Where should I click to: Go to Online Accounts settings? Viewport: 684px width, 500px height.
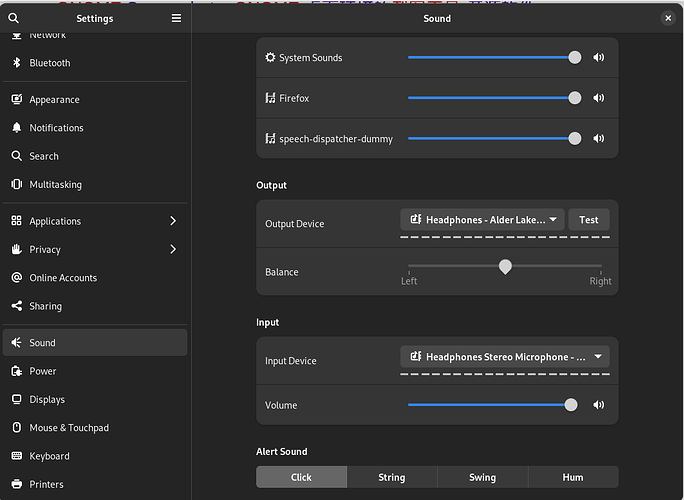[63, 278]
